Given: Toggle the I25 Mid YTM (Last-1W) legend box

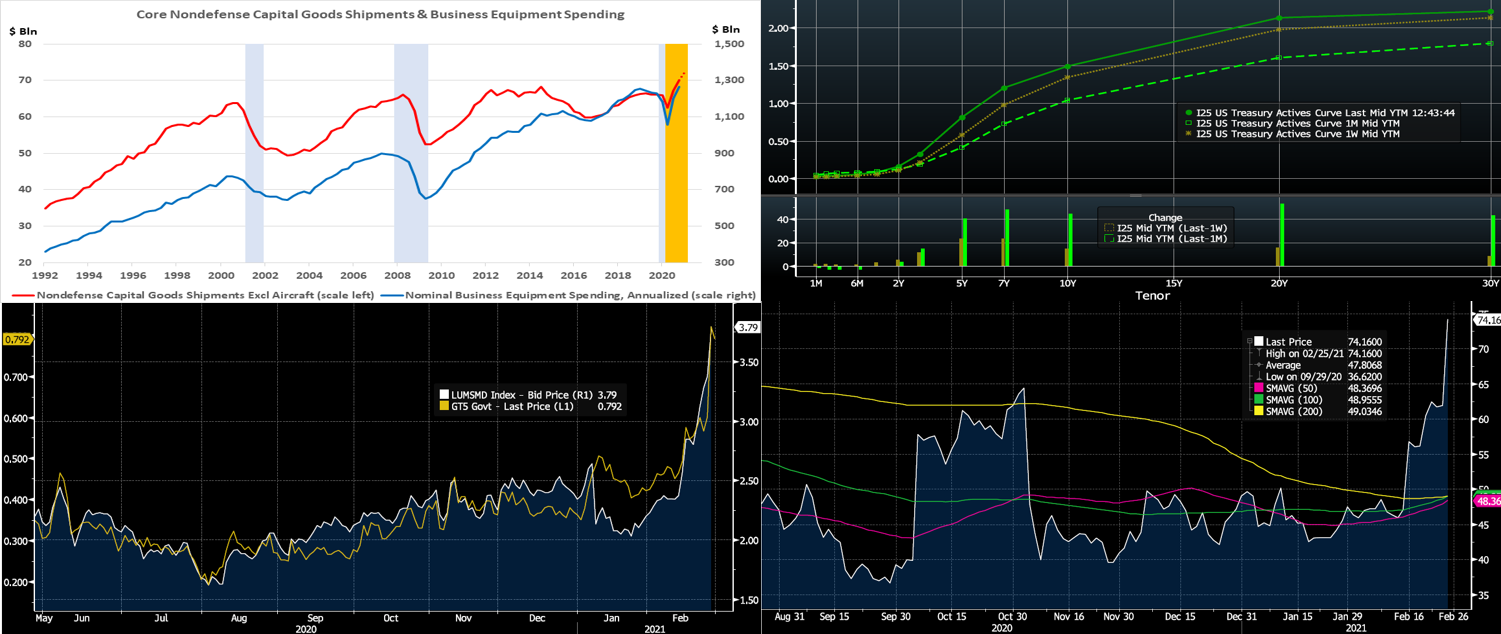Looking at the screenshot, I should coord(1107,228).
